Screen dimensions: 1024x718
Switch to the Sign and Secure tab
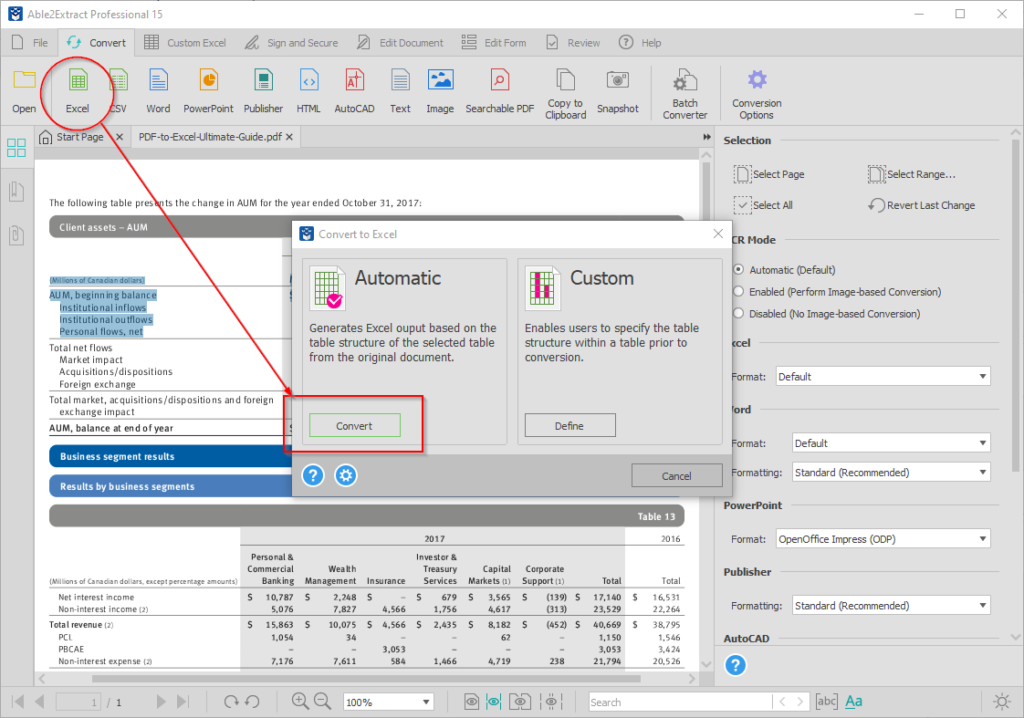292,42
